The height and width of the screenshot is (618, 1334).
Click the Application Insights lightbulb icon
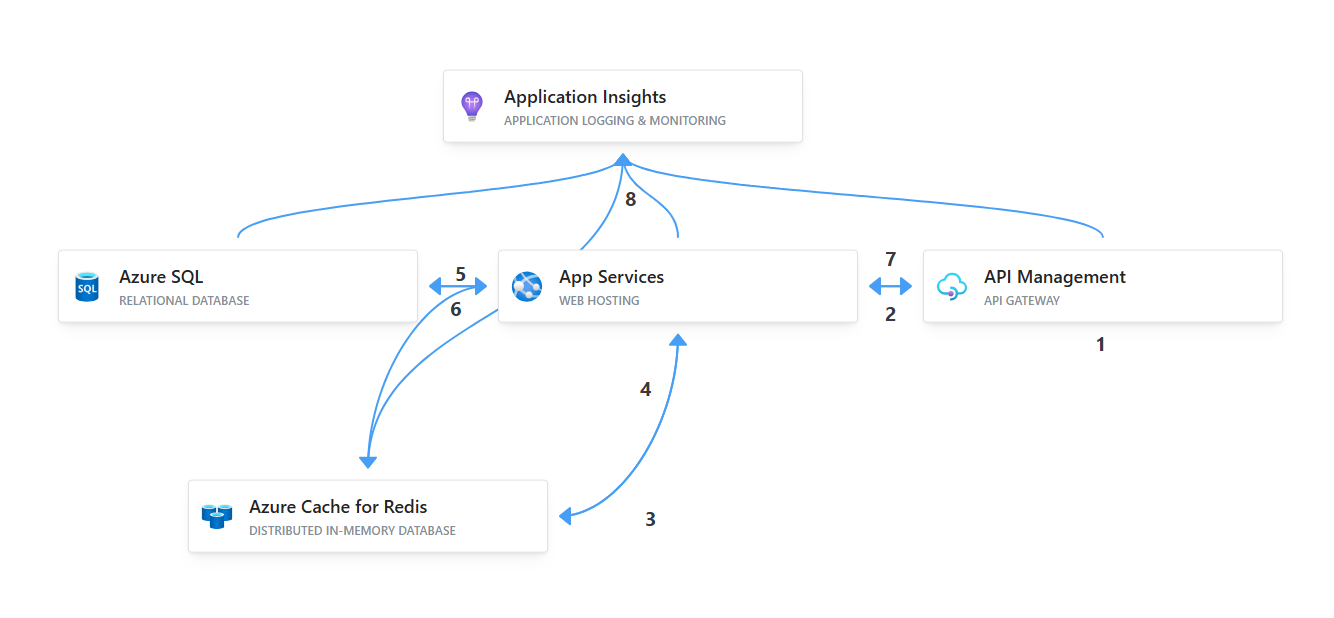tap(472, 106)
